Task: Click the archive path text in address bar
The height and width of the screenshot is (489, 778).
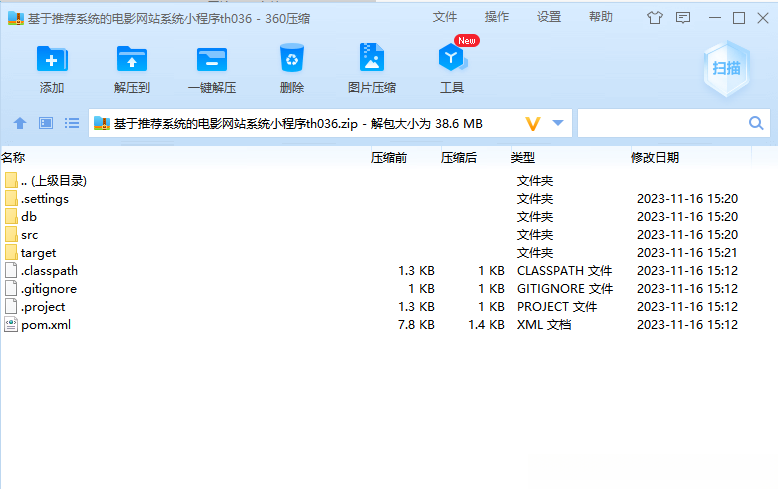Action: tap(298, 123)
